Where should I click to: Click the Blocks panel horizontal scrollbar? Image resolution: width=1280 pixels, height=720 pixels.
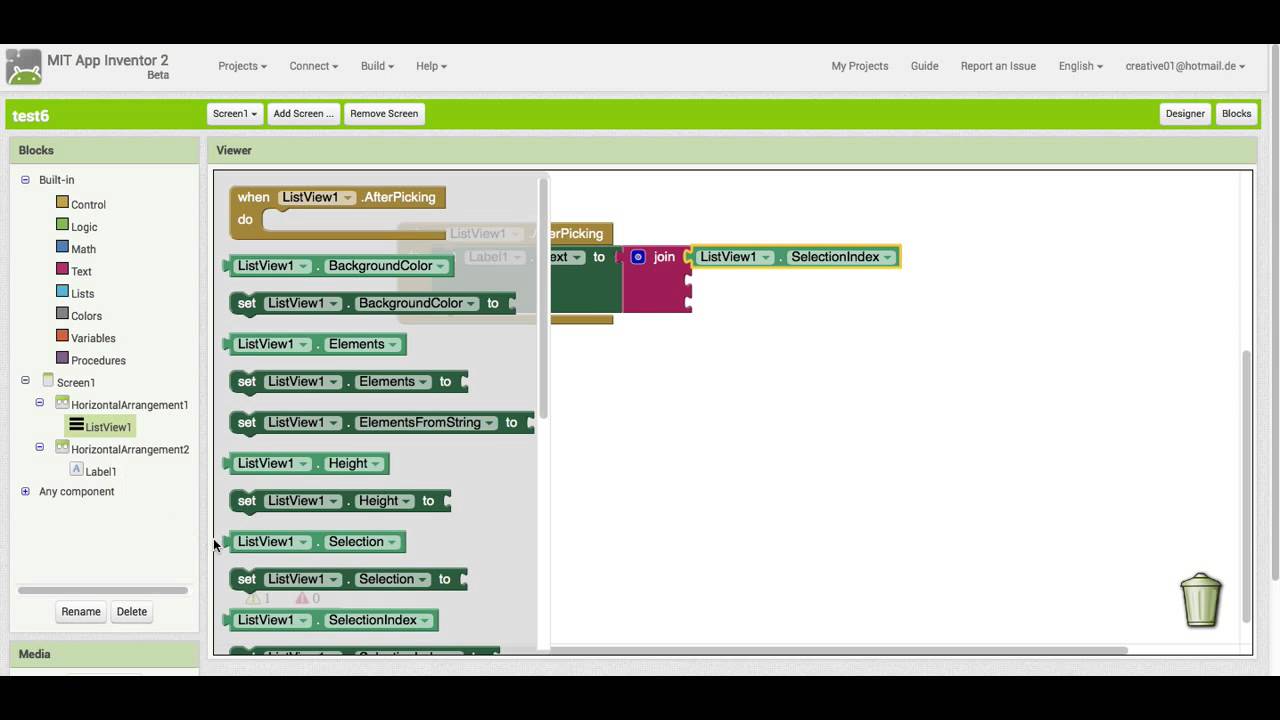coord(103,590)
